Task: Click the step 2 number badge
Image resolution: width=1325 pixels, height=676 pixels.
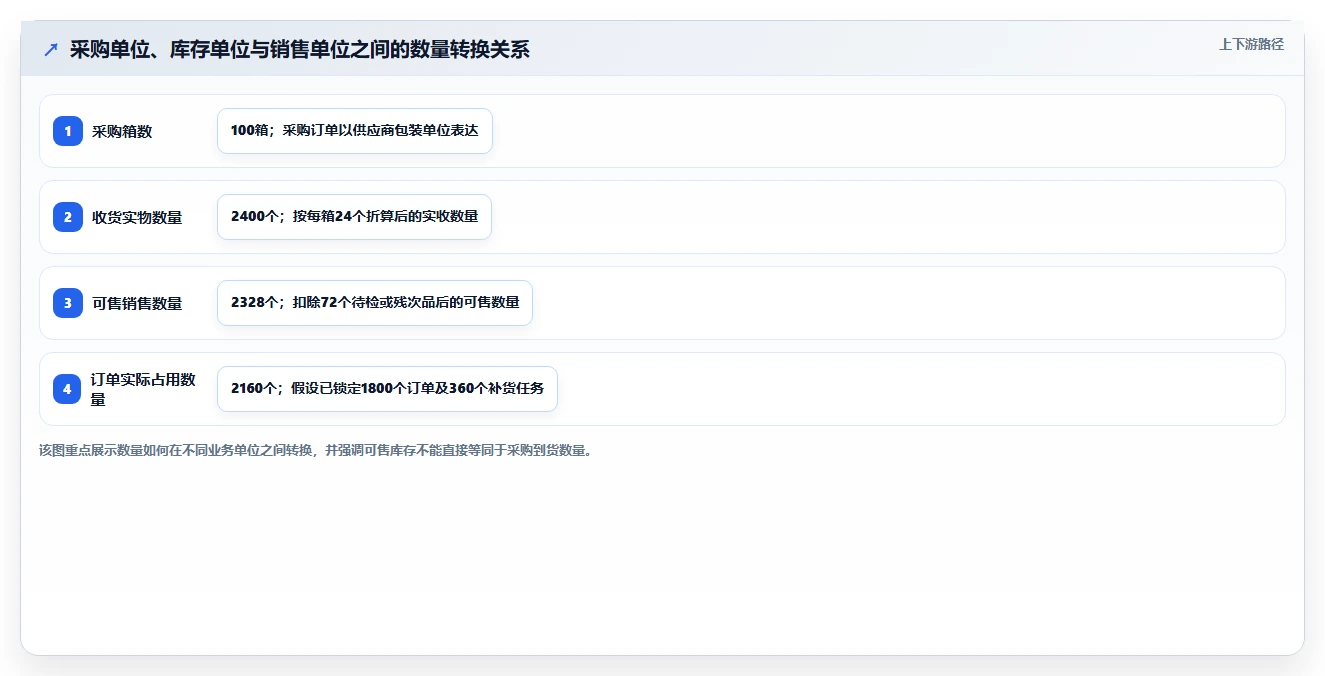Action: [x=68, y=217]
